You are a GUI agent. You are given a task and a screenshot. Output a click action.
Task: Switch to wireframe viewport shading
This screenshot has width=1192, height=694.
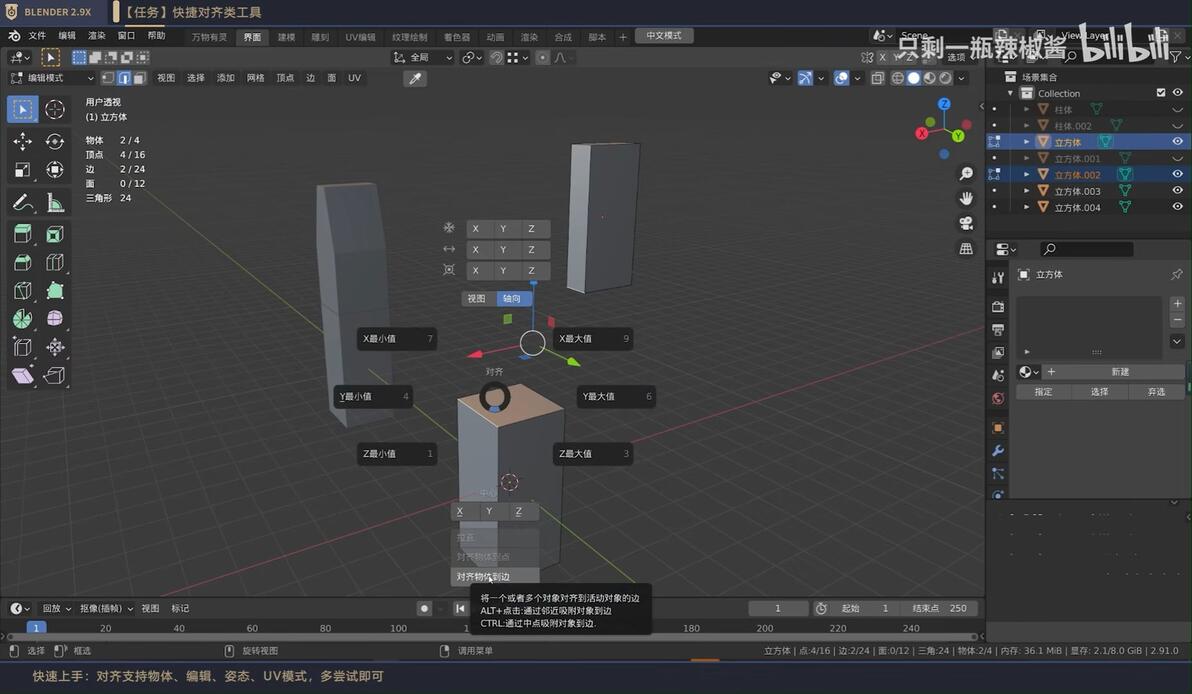[898, 78]
